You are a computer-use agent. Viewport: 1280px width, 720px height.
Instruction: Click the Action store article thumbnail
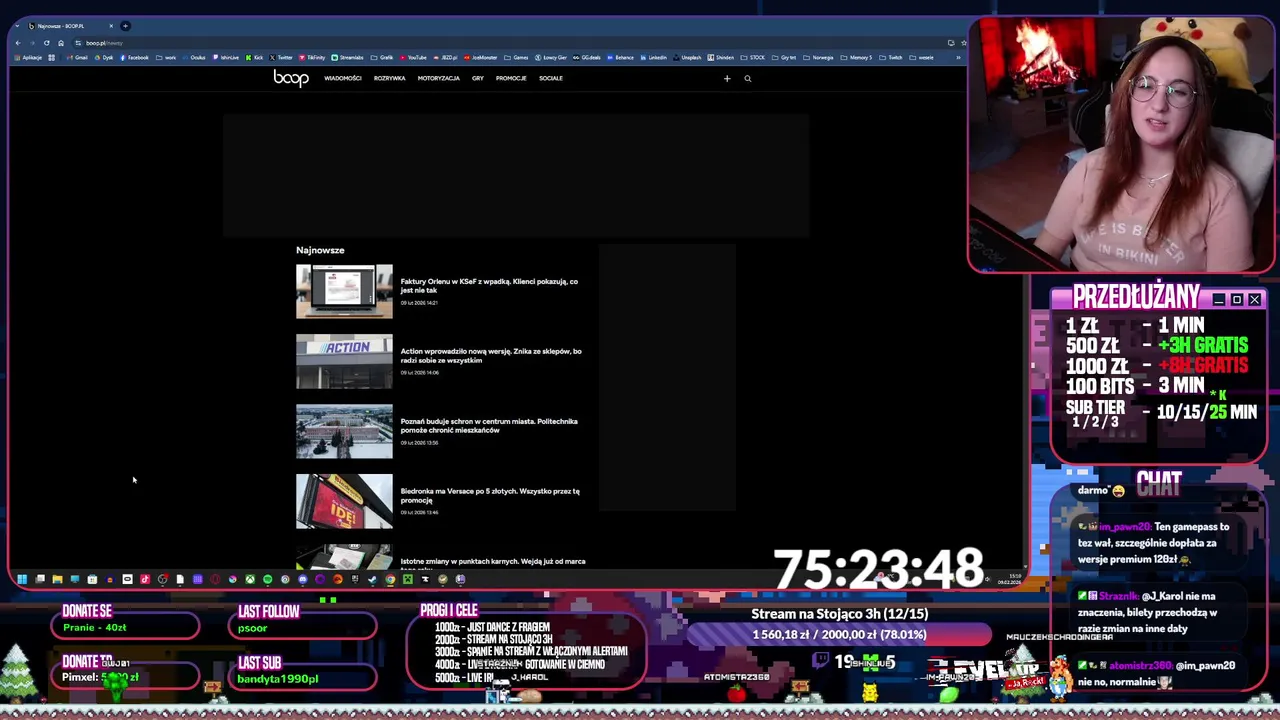coord(344,361)
